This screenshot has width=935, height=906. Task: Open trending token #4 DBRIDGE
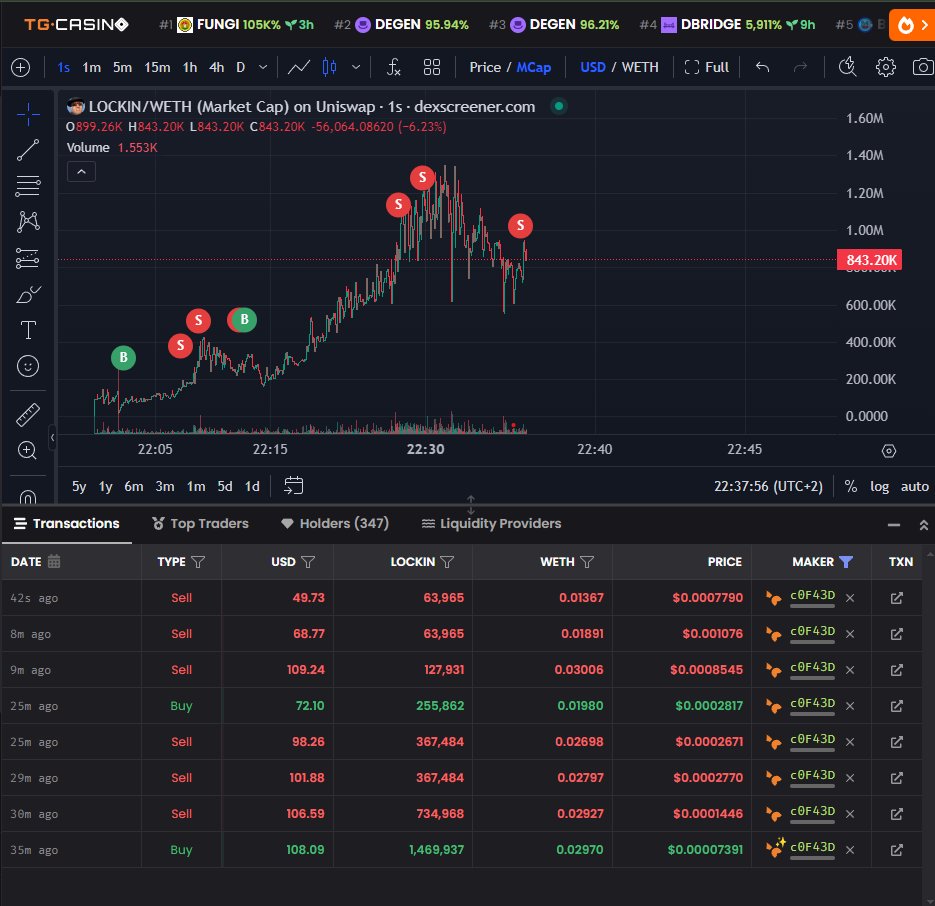coord(727,24)
